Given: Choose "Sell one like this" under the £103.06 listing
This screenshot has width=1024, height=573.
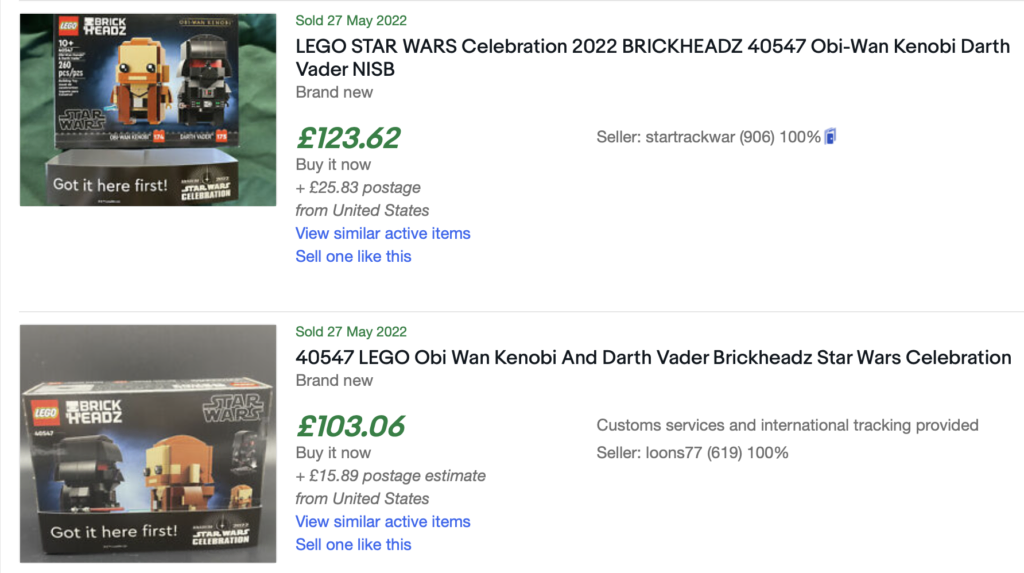Looking at the screenshot, I should (353, 544).
